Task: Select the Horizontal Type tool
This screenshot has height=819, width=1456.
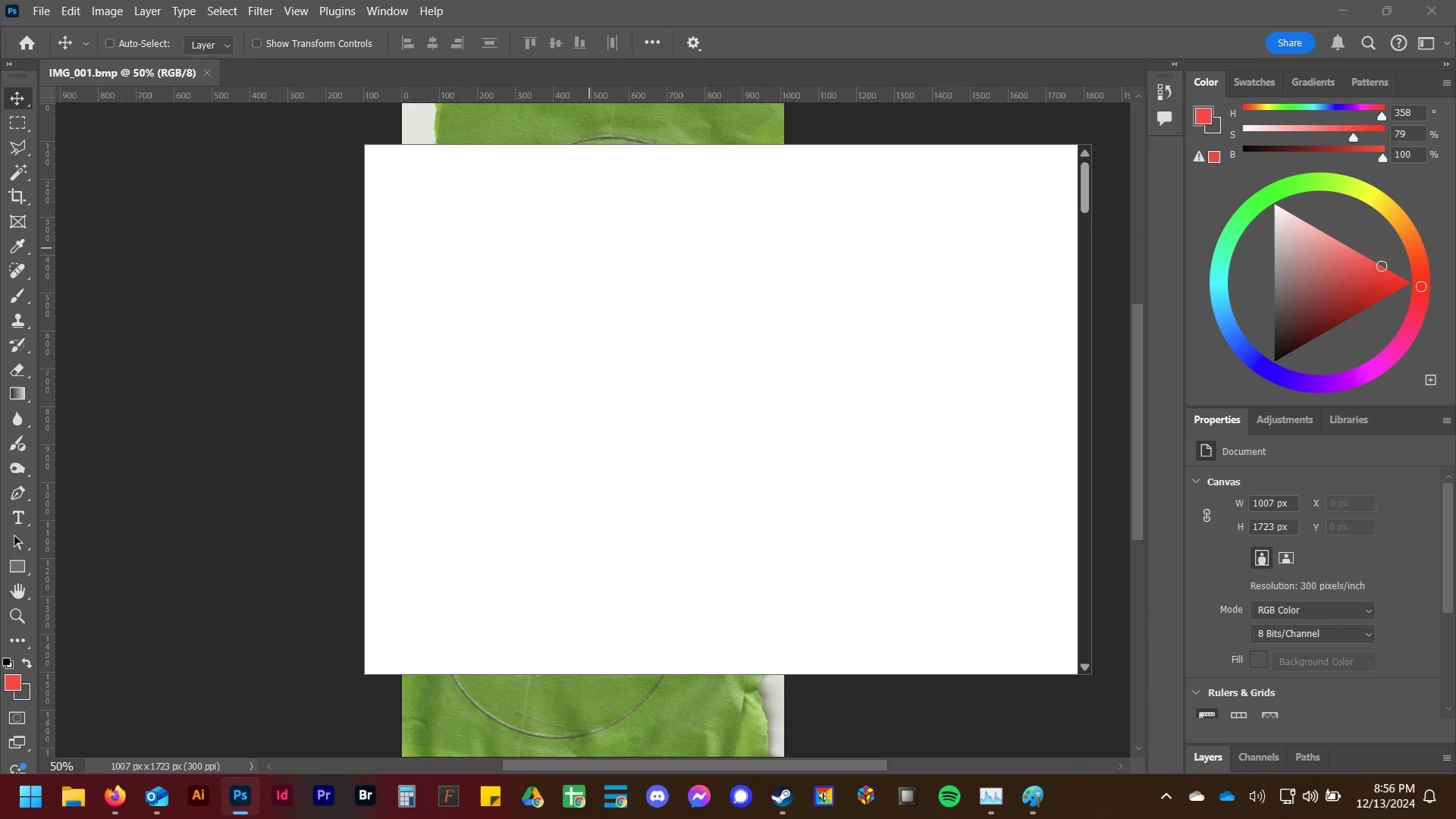Action: tap(17, 518)
